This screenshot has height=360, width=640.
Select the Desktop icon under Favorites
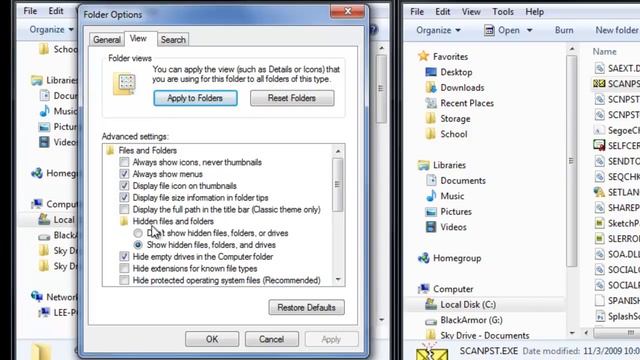(x=431, y=72)
